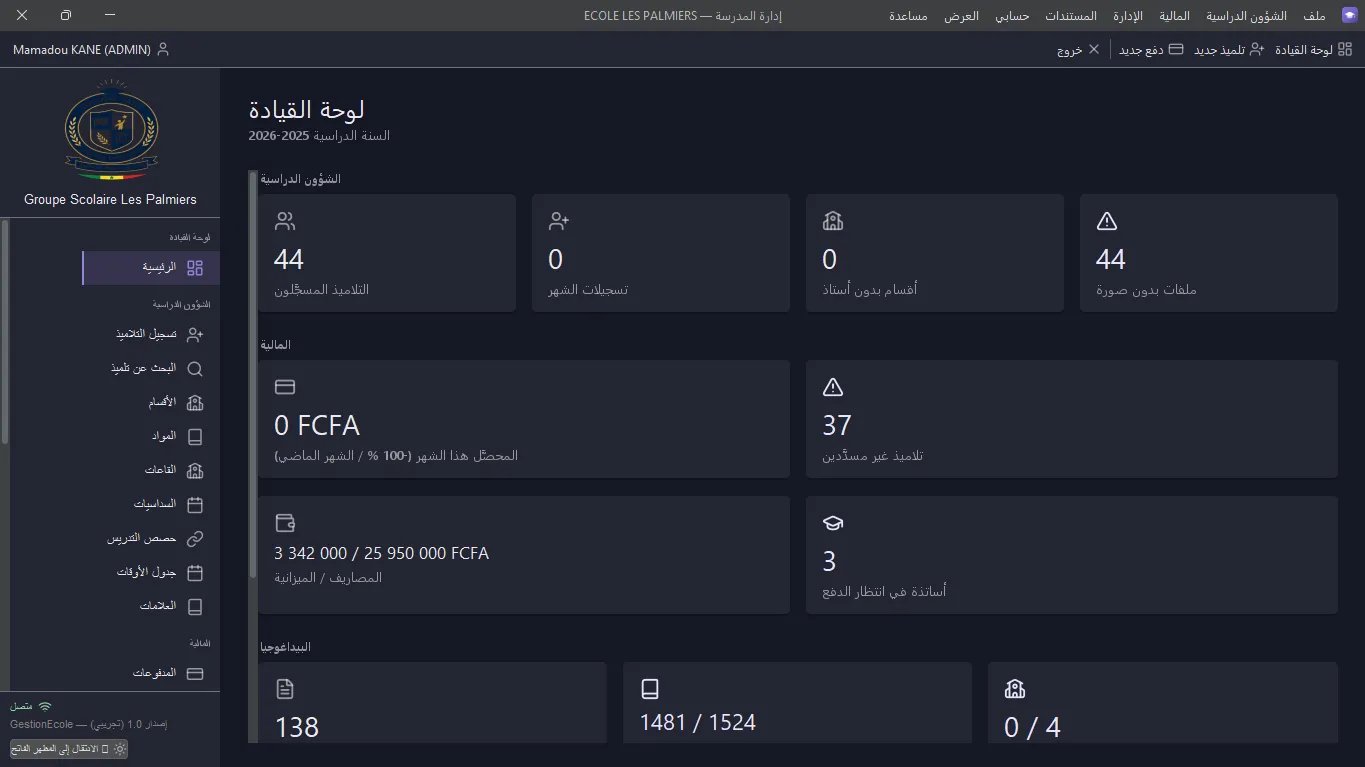Open the تسجيل التلاميذ sidebar icon
This screenshot has width=1365, height=767.
pyautogui.click(x=195, y=335)
